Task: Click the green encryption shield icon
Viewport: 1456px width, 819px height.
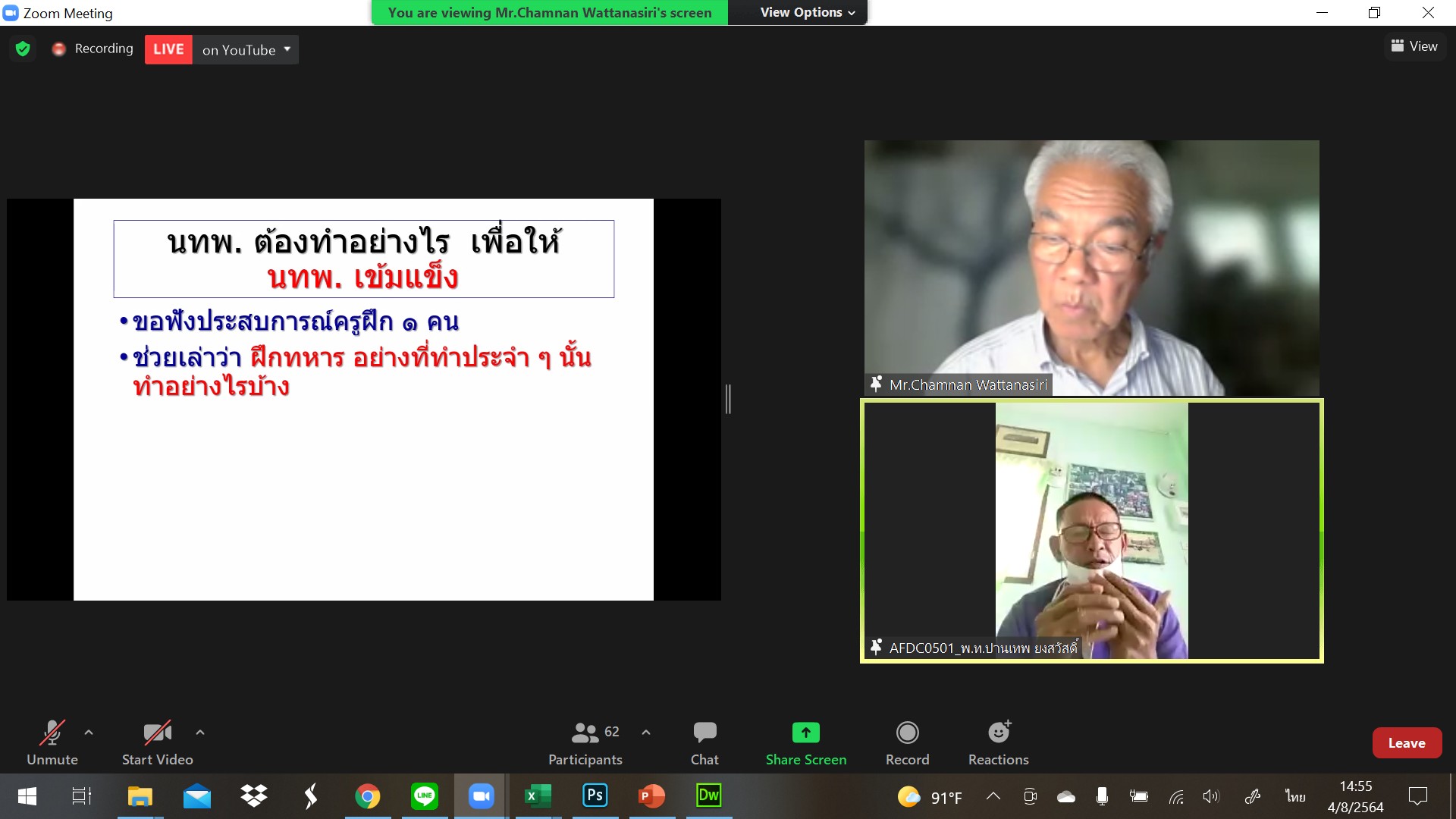Action: click(23, 49)
